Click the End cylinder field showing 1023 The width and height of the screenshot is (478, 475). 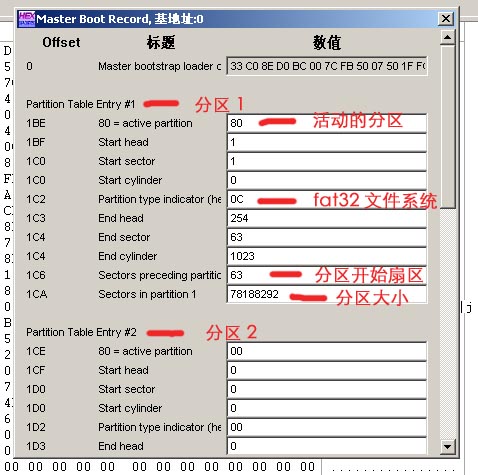pos(327,256)
